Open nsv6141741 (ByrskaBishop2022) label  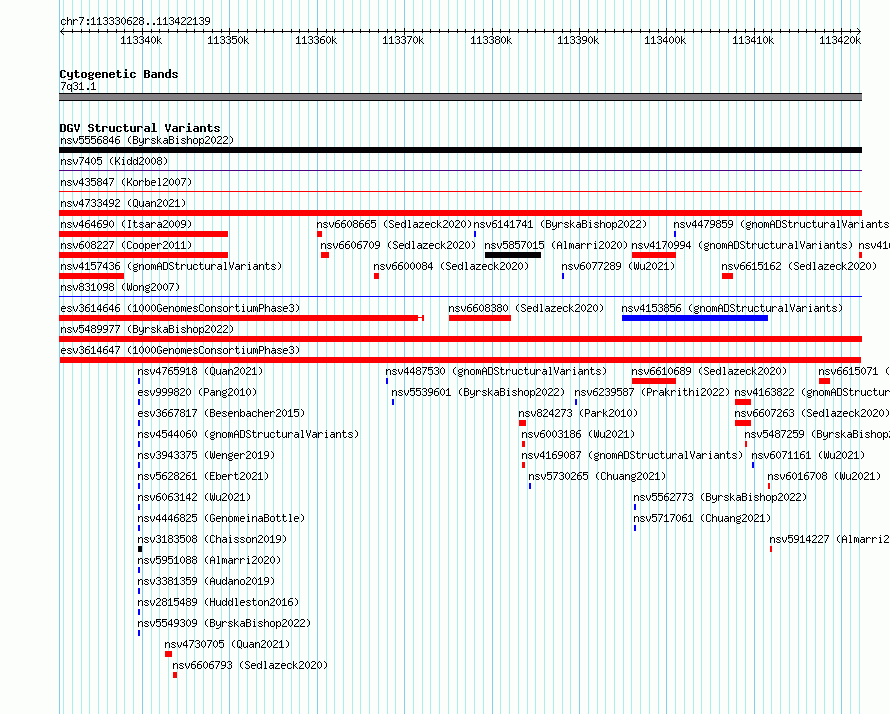[x=560, y=224]
